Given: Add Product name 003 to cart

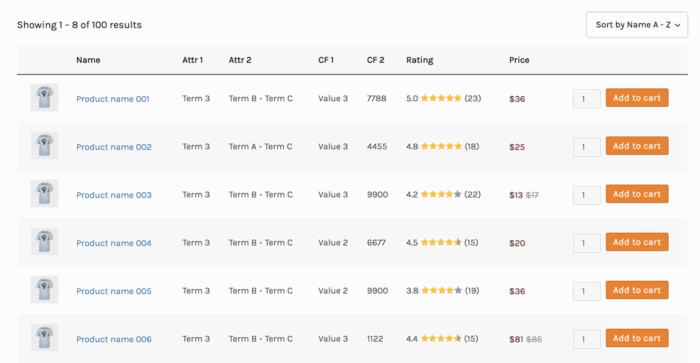Looking at the screenshot, I should (637, 194).
